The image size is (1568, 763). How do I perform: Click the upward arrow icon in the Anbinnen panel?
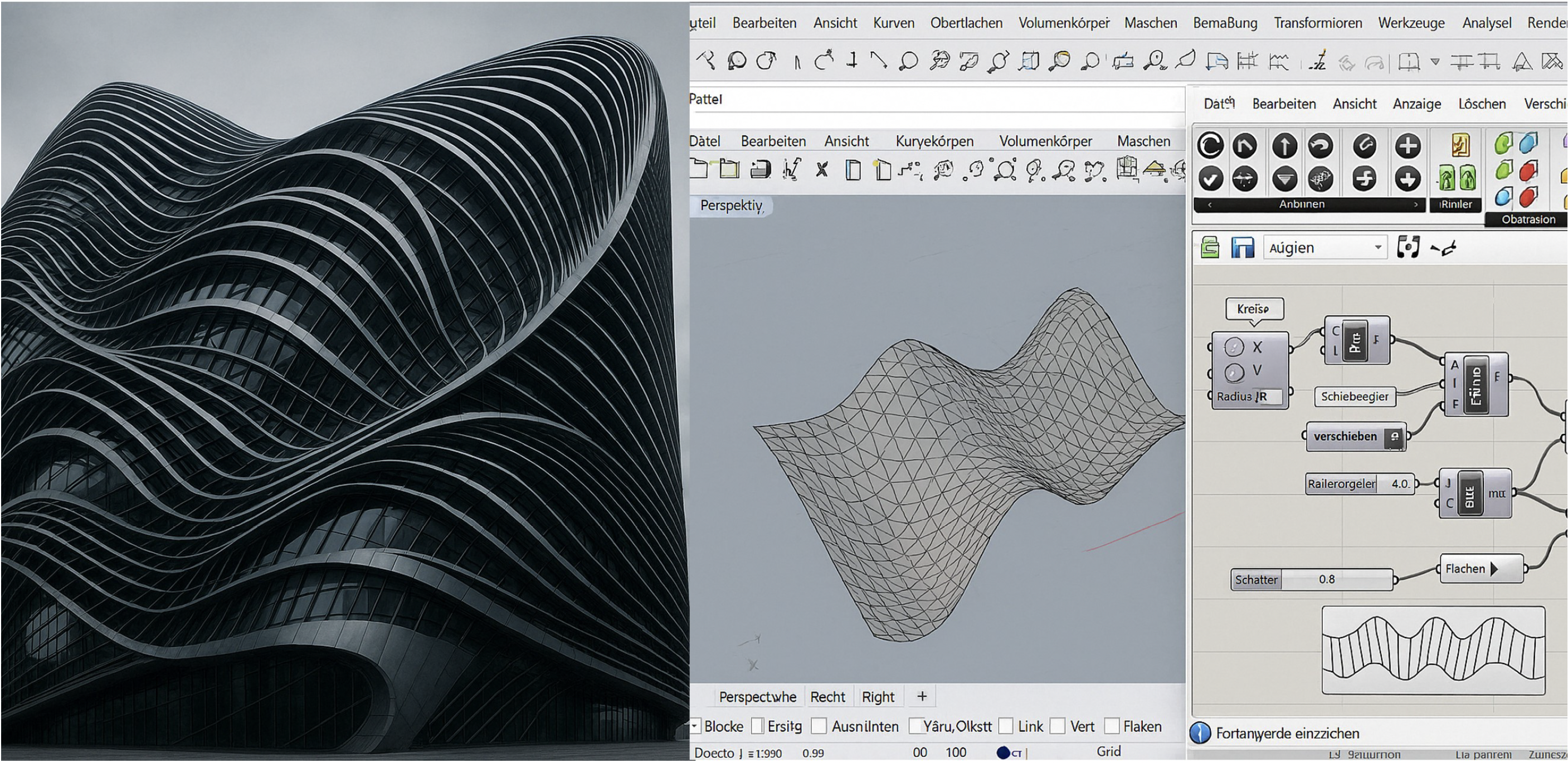click(x=1284, y=146)
